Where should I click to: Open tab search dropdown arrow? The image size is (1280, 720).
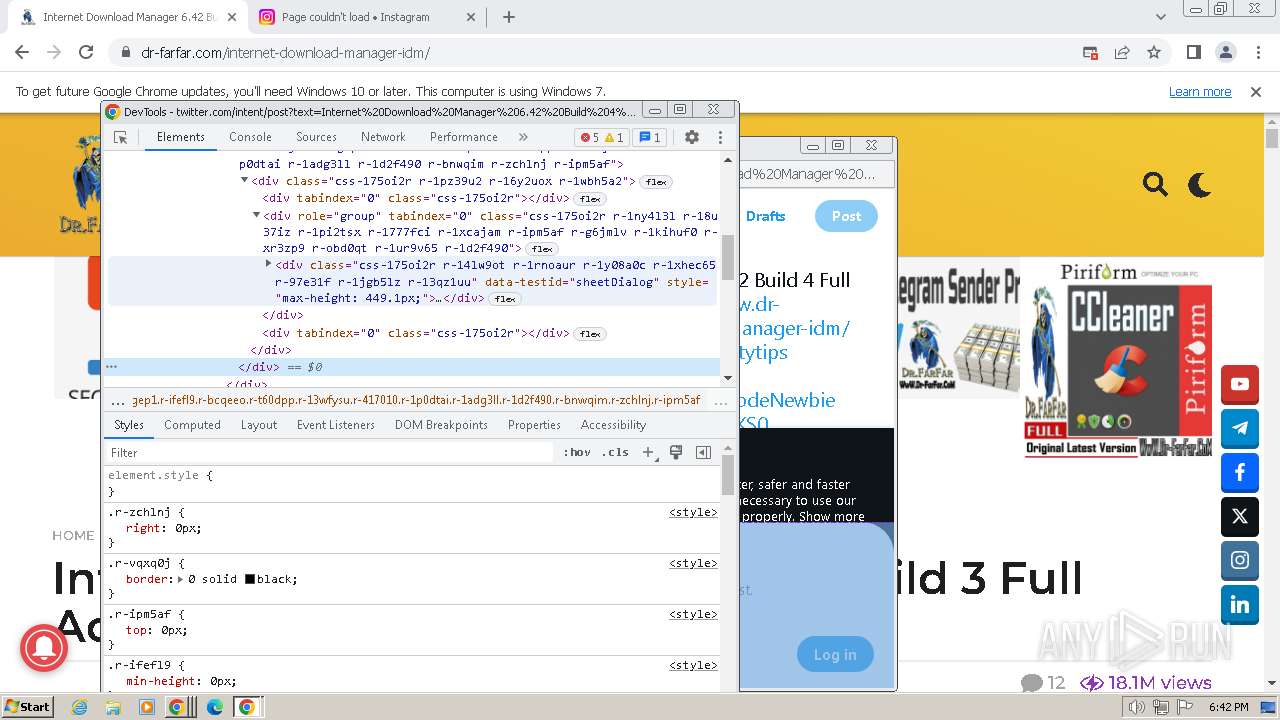point(1161,17)
